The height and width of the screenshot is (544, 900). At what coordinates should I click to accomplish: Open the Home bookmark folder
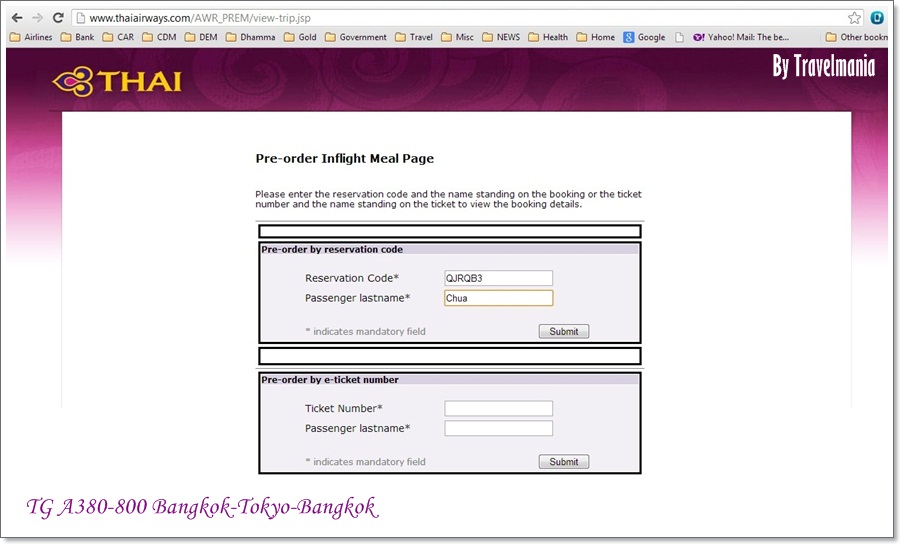pos(596,37)
